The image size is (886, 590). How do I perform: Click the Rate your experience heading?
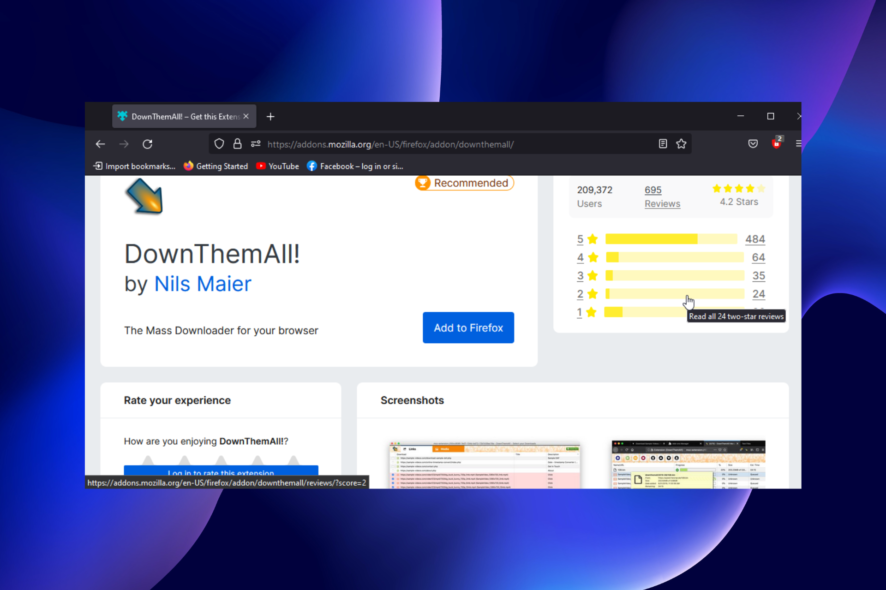pyautogui.click(x=177, y=400)
